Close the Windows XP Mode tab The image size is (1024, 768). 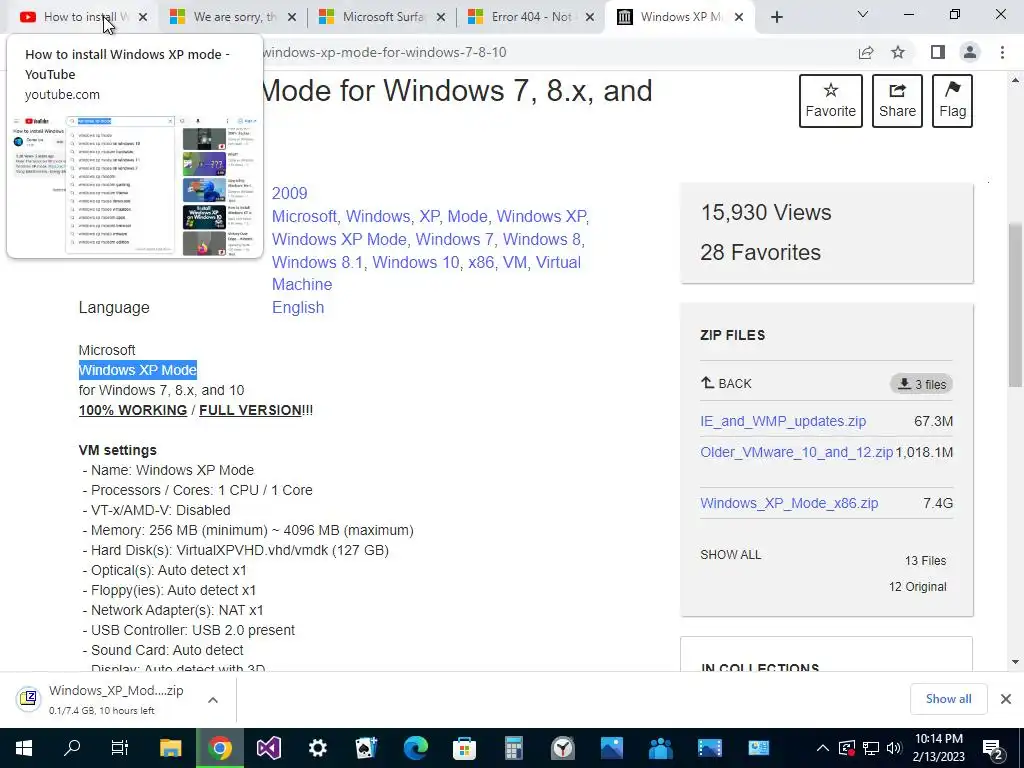point(739,17)
